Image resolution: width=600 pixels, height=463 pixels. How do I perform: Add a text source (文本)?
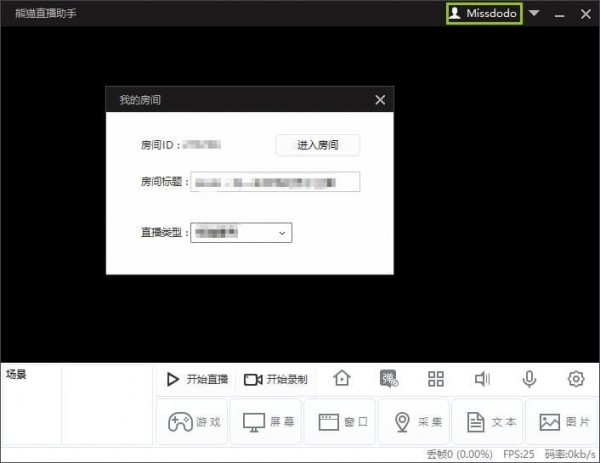pos(488,422)
